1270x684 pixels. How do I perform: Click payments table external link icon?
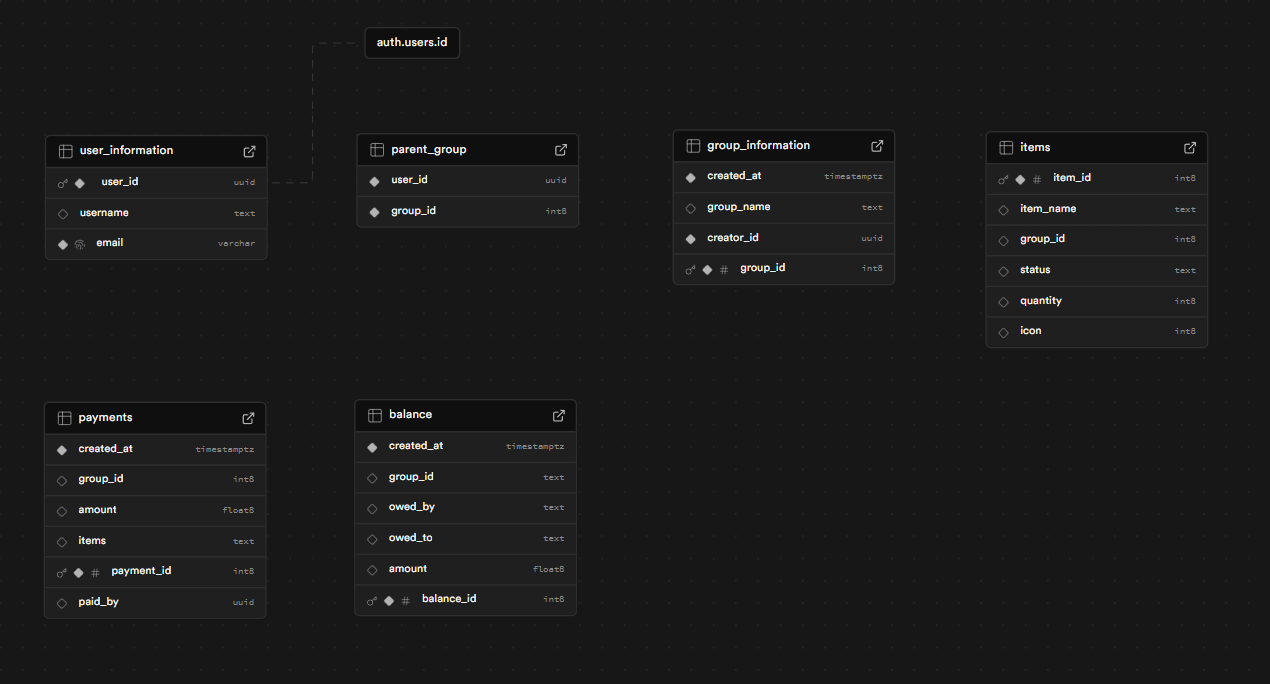pos(248,418)
